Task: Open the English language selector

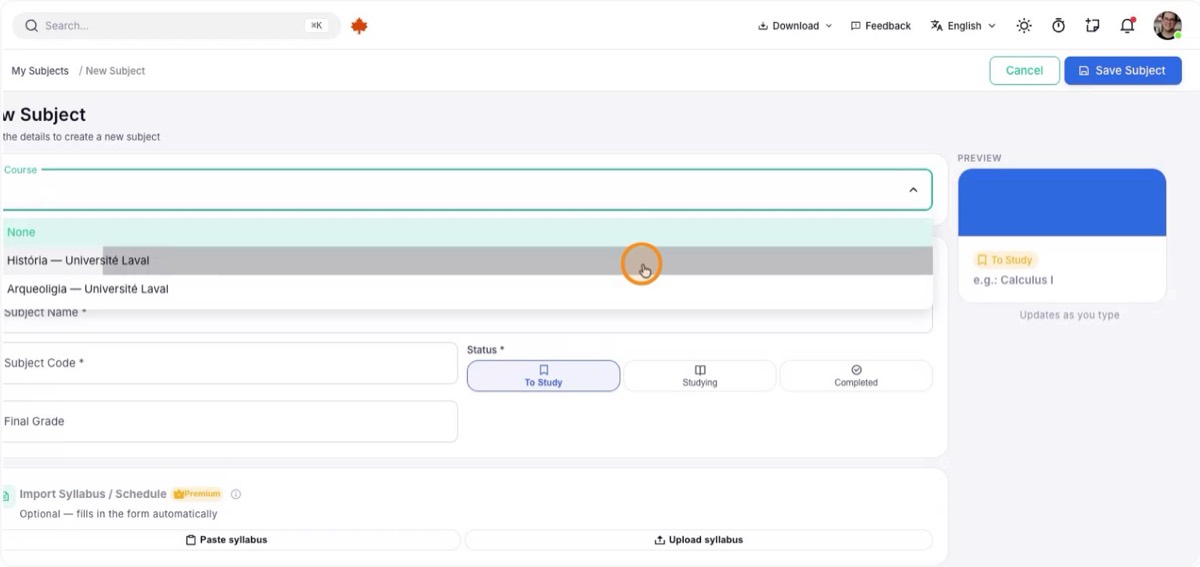Action: point(963,26)
